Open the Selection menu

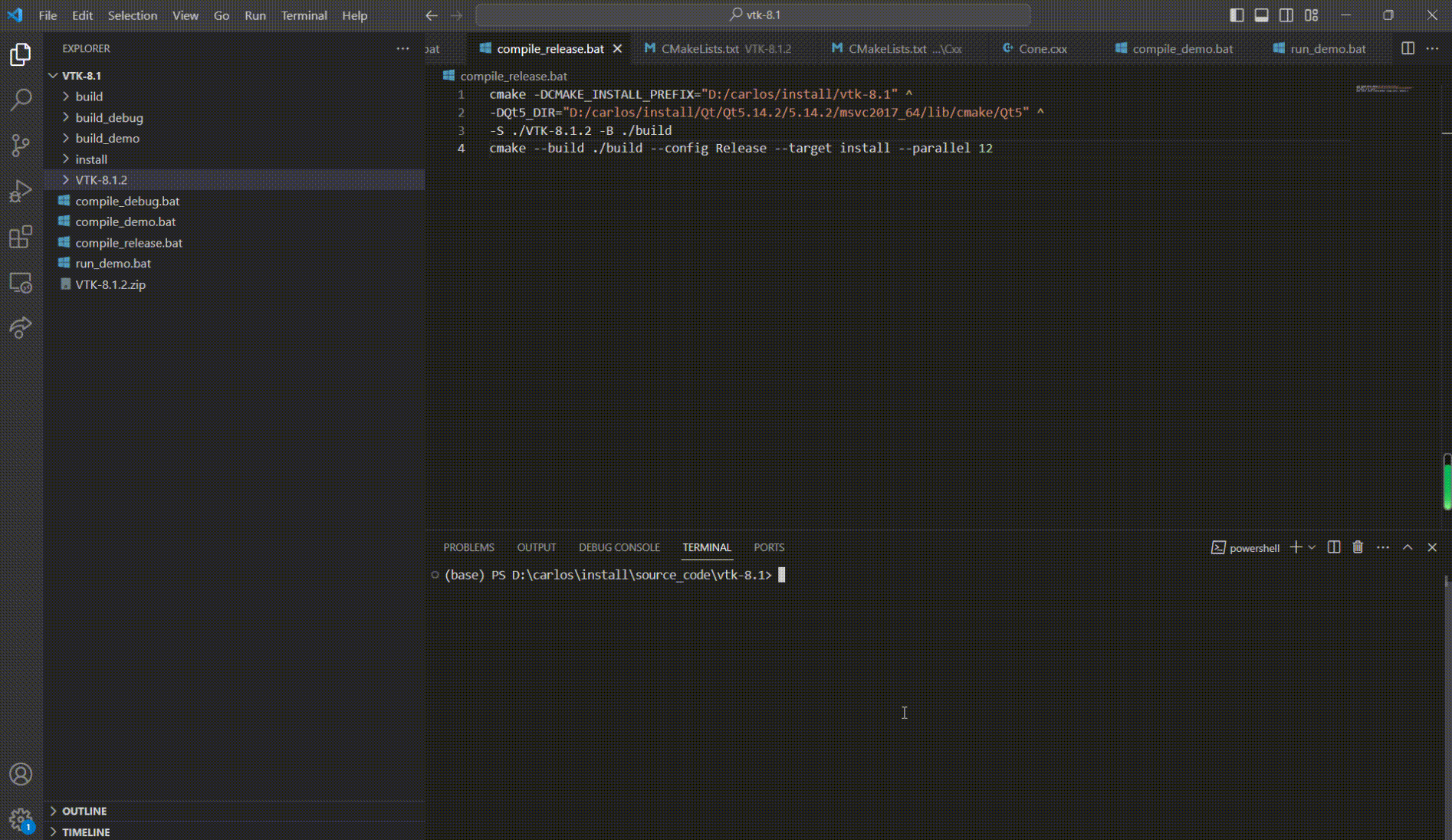[x=132, y=15]
